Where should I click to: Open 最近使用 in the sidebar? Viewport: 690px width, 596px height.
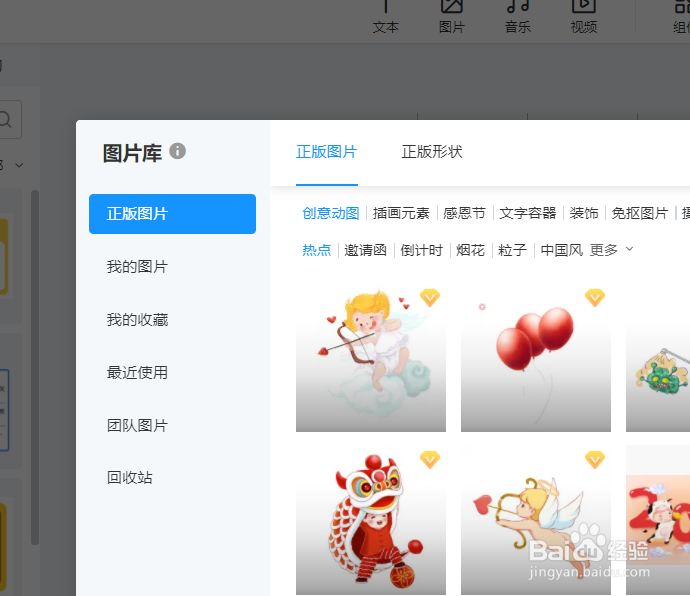click(137, 372)
